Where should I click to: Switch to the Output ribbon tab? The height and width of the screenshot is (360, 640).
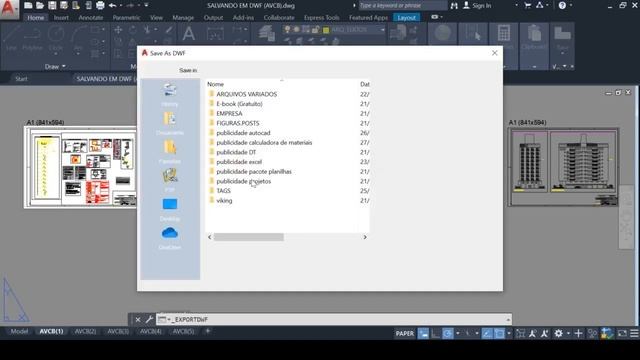[213, 18]
